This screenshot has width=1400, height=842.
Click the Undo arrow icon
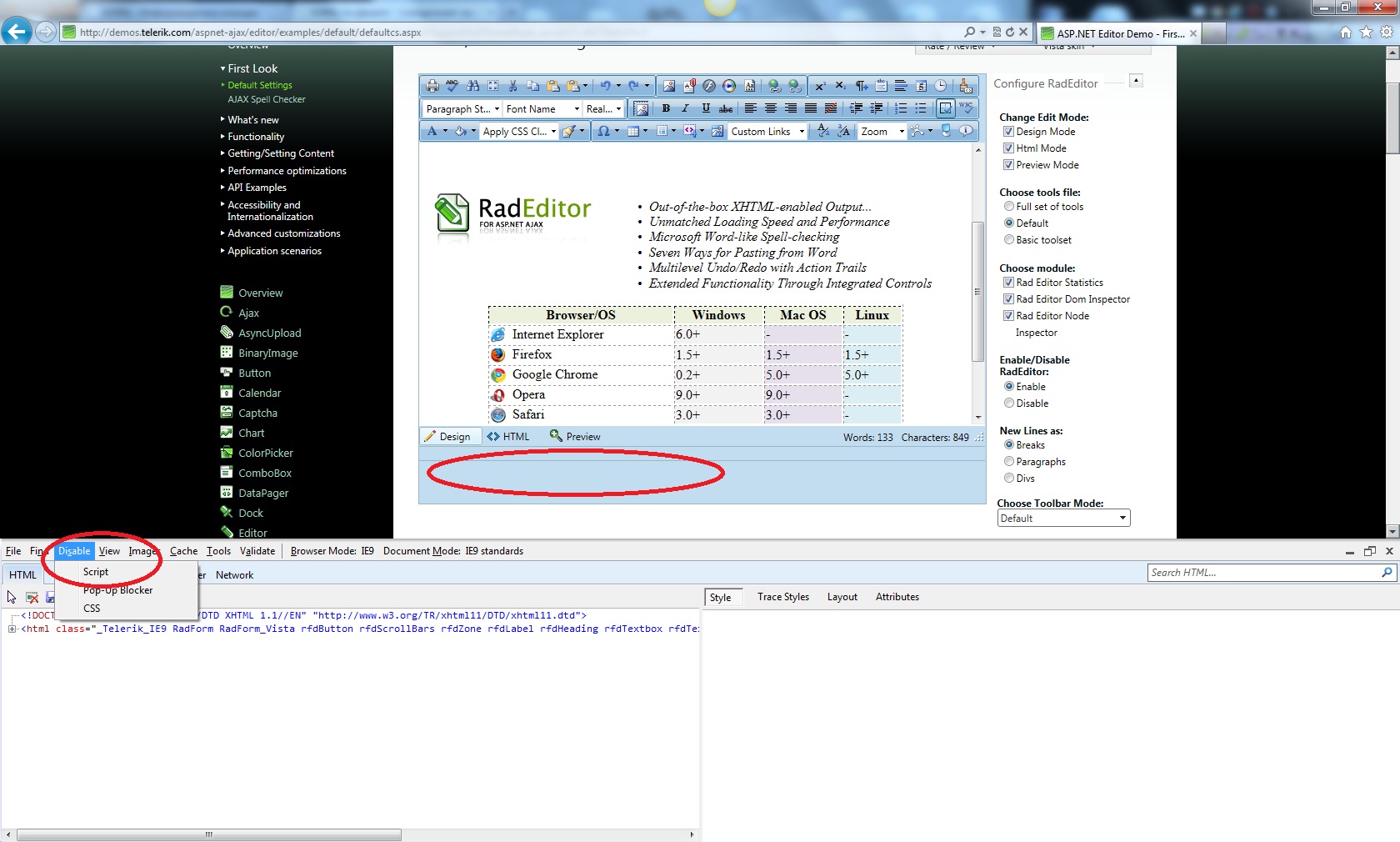point(606,86)
